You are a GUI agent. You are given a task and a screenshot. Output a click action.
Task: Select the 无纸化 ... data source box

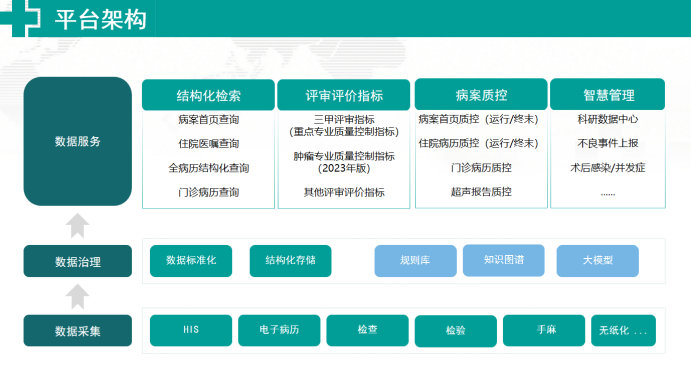(624, 330)
